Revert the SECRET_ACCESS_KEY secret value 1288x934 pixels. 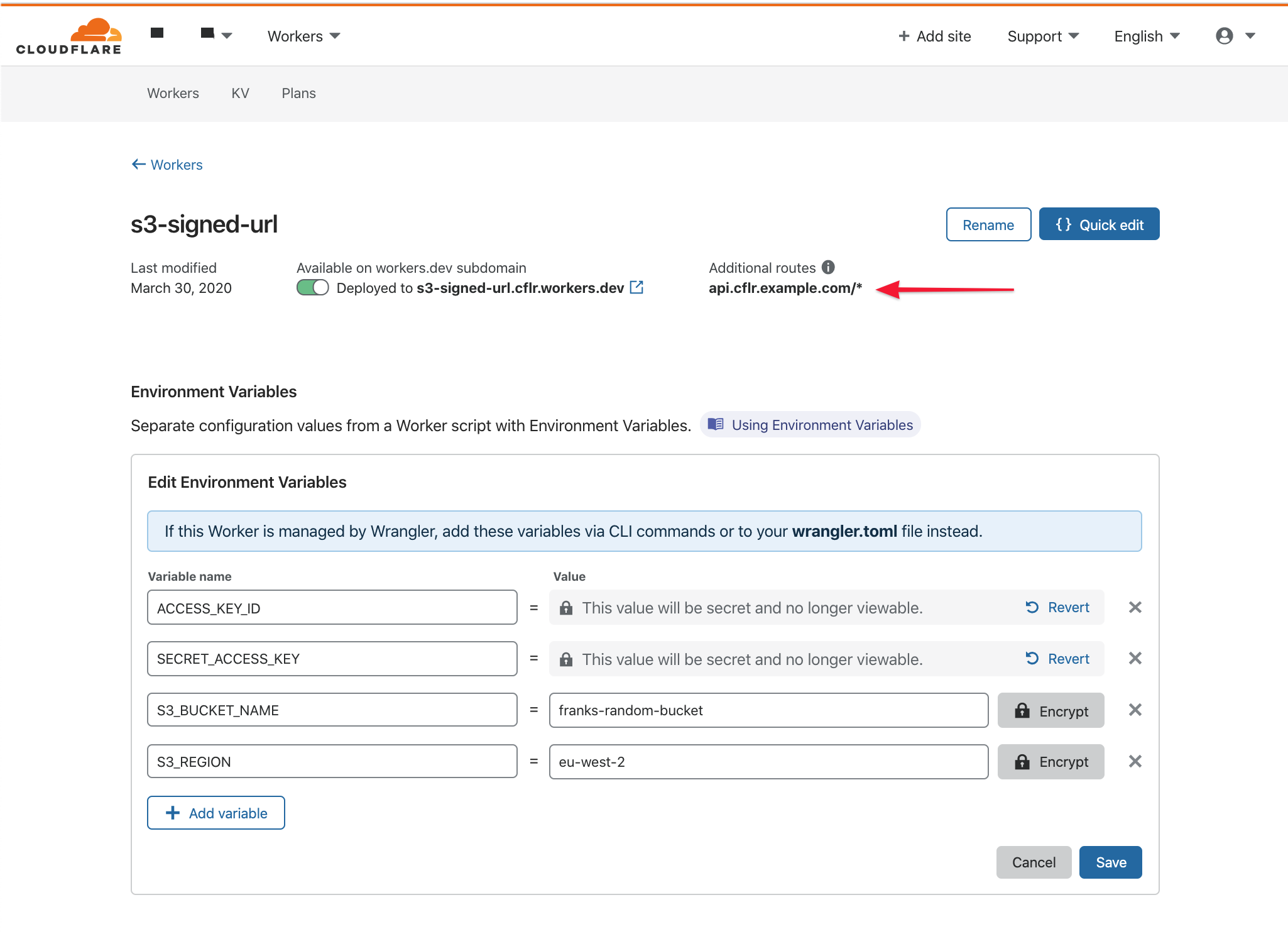1058,659
